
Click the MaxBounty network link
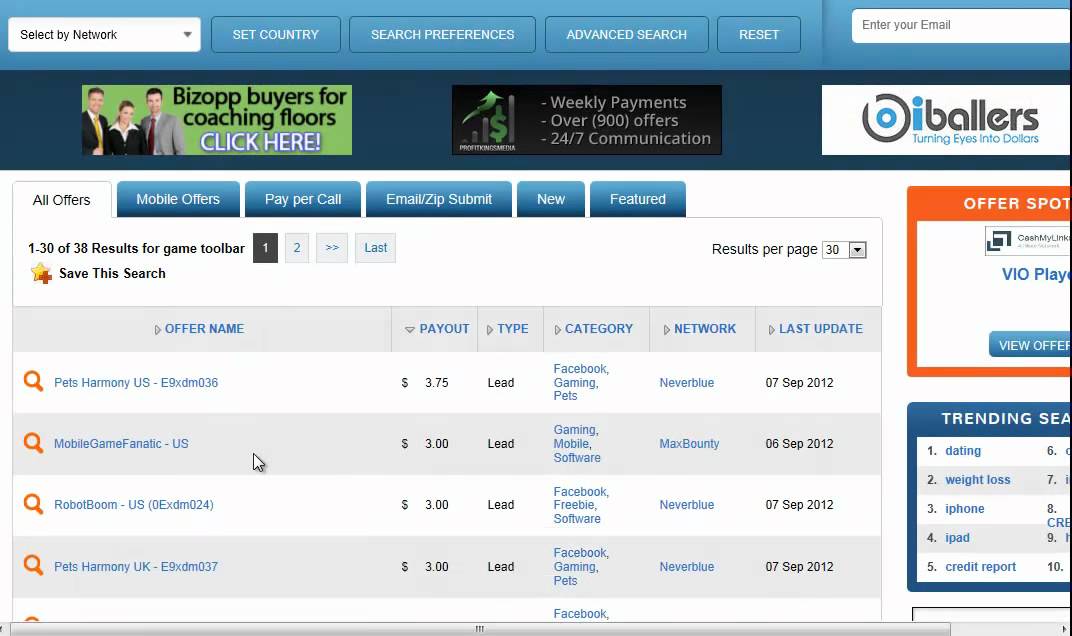[x=689, y=443]
